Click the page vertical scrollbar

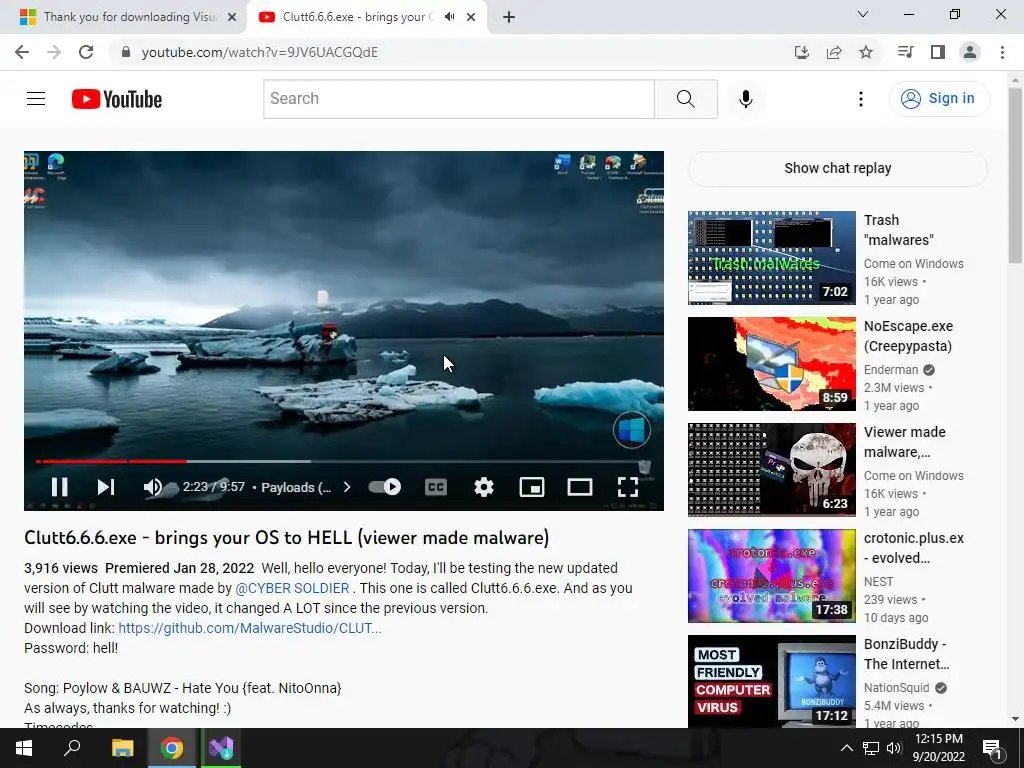coord(1016,176)
